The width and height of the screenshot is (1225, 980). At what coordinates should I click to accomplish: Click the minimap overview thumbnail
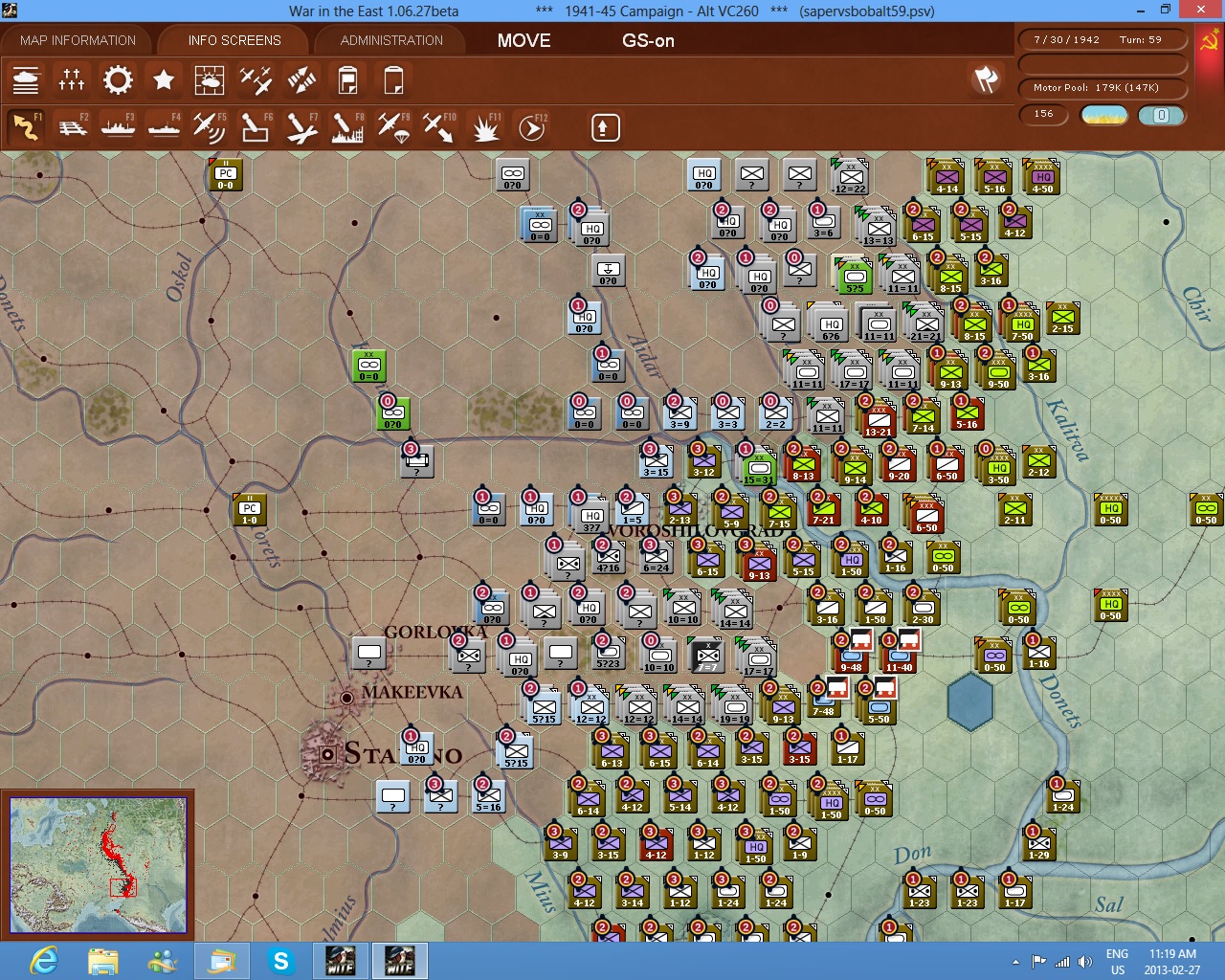click(x=98, y=864)
